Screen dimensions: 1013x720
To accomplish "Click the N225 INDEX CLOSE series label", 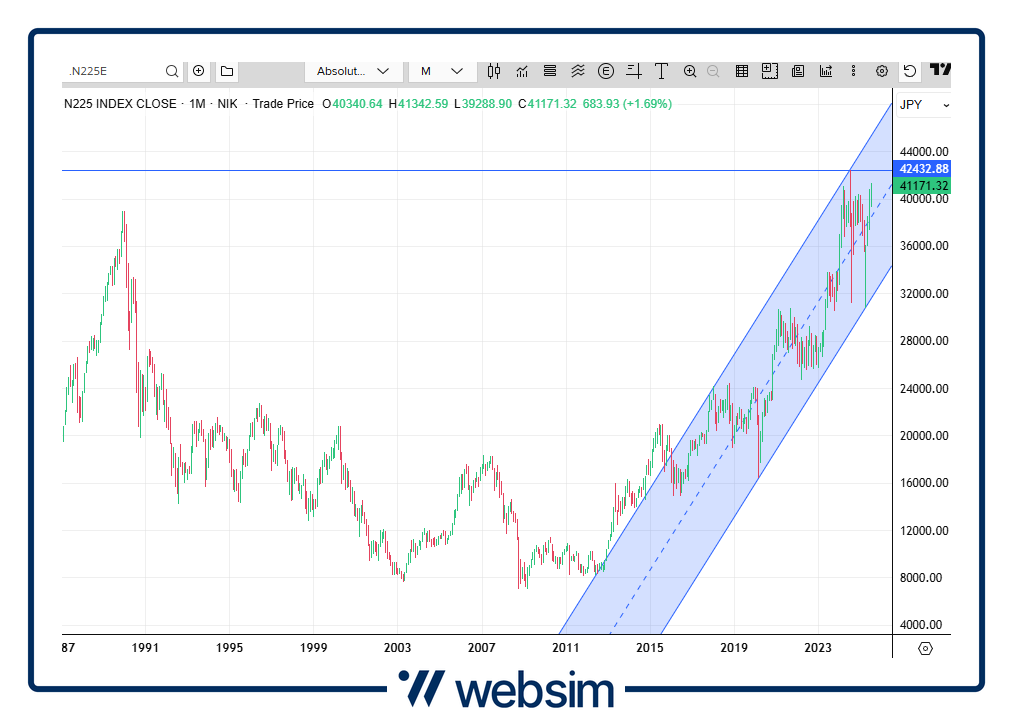I will (120, 104).
